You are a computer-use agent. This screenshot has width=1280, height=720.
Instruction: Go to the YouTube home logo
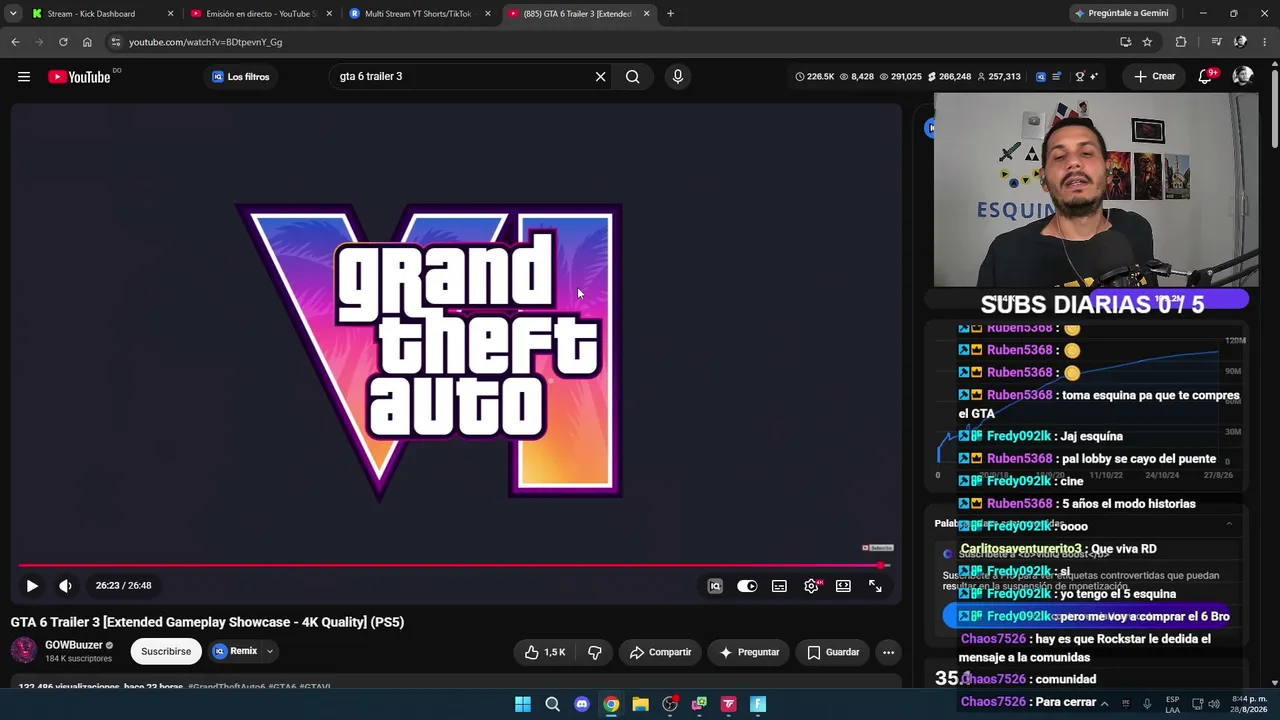point(79,77)
